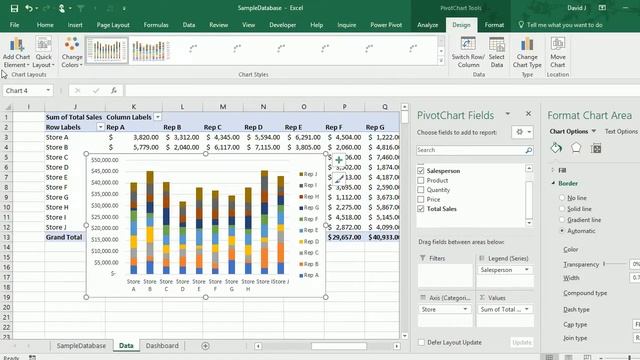Image resolution: width=640 pixels, height=360 pixels.
Task: Click Switch Row/Column icon
Action: [x=468, y=52]
